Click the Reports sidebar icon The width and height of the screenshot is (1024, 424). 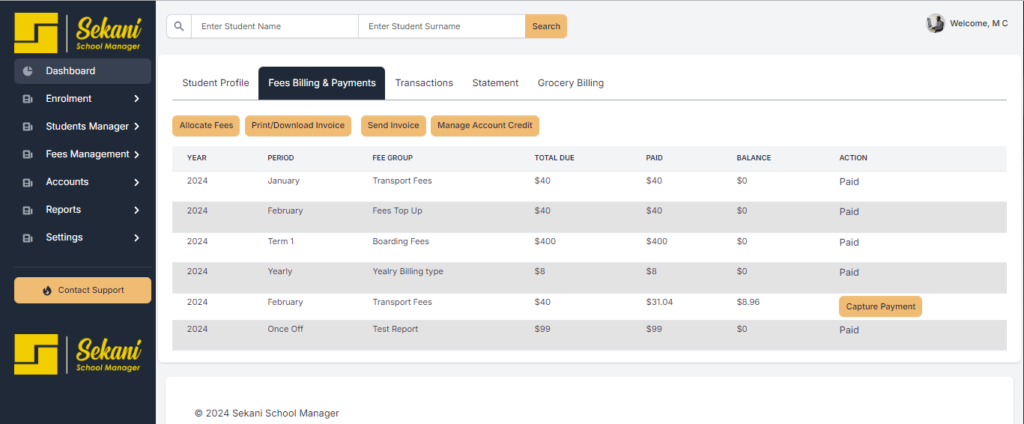click(27, 210)
